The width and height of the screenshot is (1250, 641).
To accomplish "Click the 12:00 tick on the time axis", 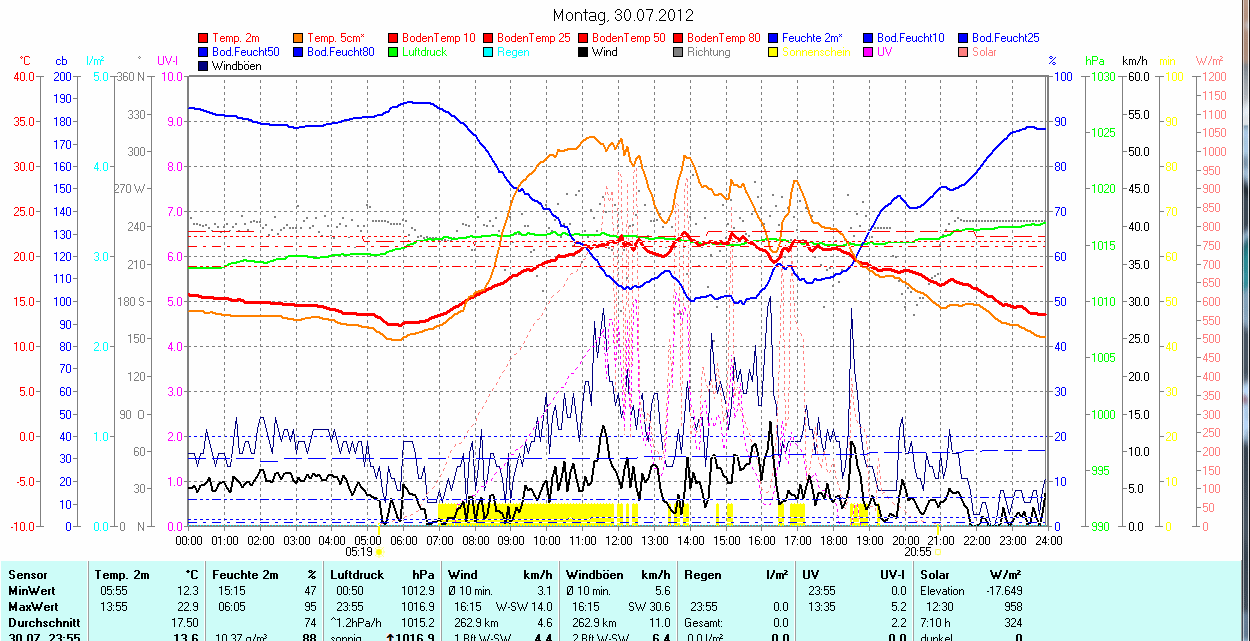I will (618, 540).
